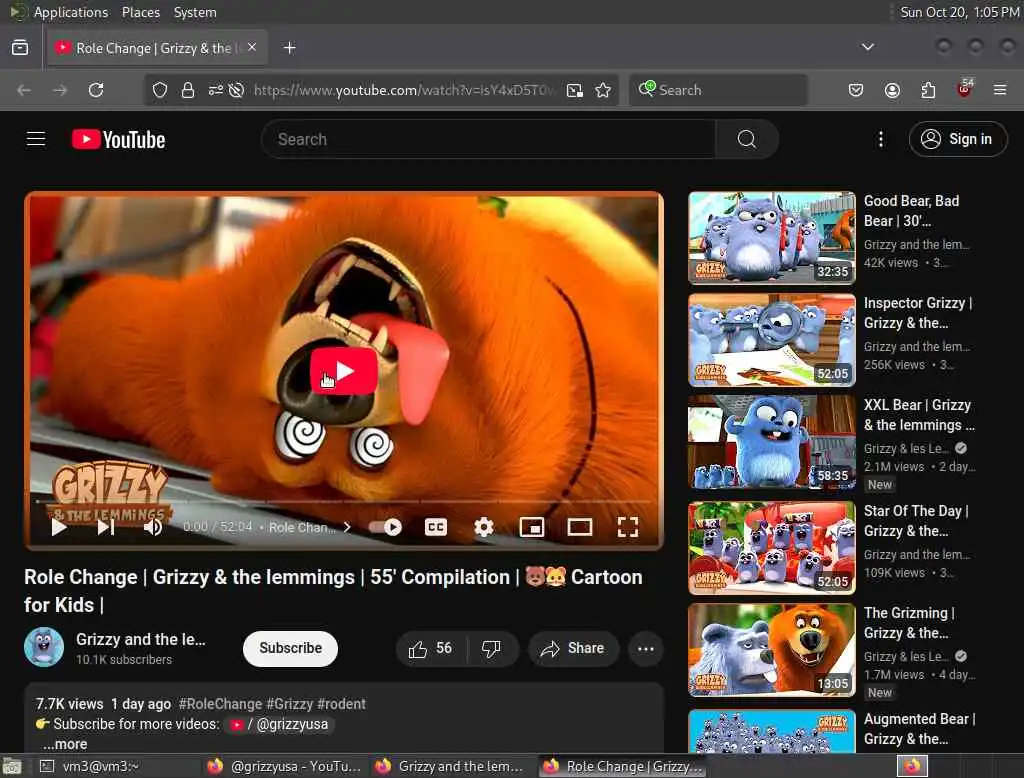This screenshot has width=1024, height=778.
Task: Click browser forward arrow
Action: point(60,90)
